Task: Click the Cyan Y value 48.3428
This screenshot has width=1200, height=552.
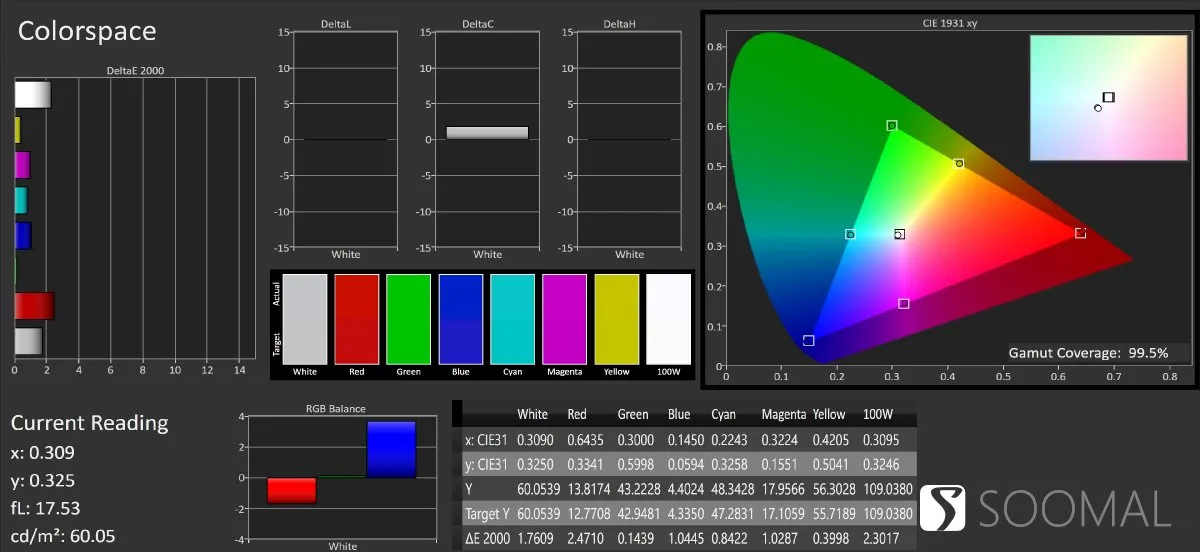Action: (731, 489)
